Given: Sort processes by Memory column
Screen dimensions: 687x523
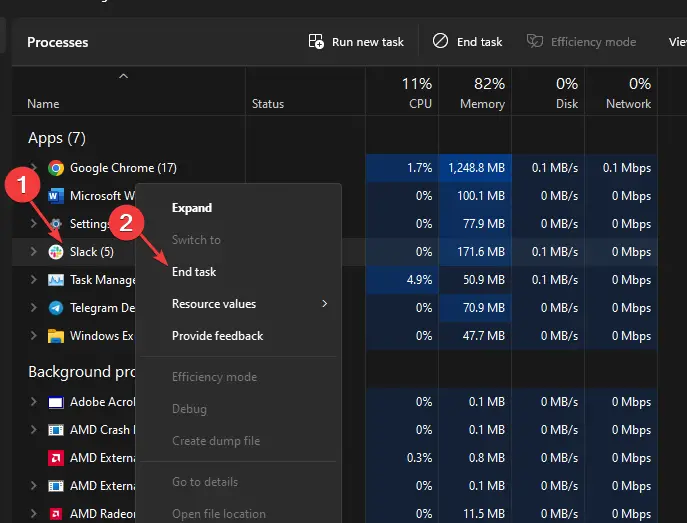Looking at the screenshot, I should point(481,93).
